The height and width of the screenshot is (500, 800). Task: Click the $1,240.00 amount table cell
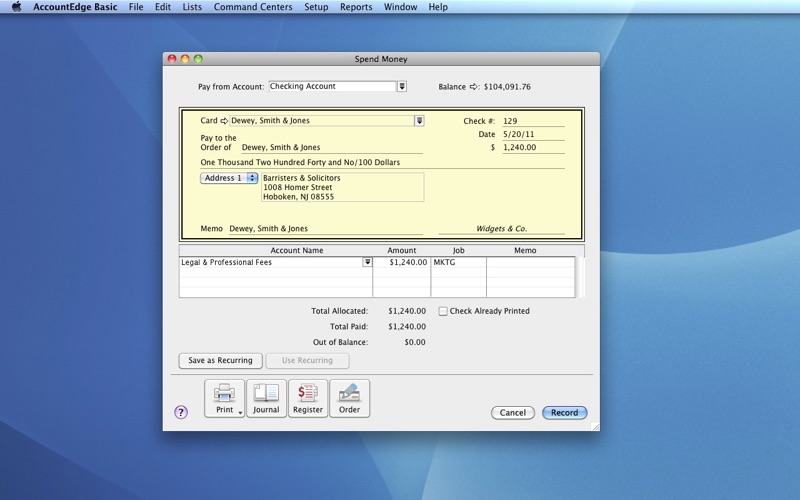coord(402,262)
